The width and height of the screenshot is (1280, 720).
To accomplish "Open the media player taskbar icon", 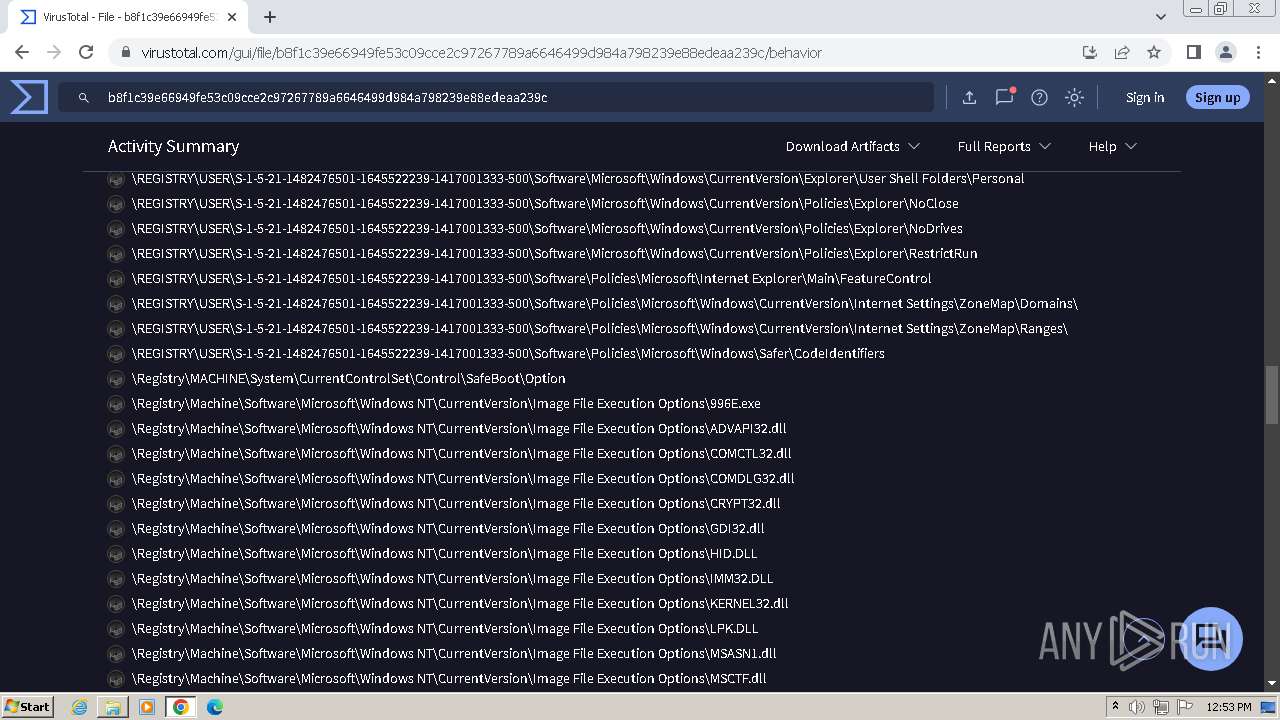I will 147,707.
